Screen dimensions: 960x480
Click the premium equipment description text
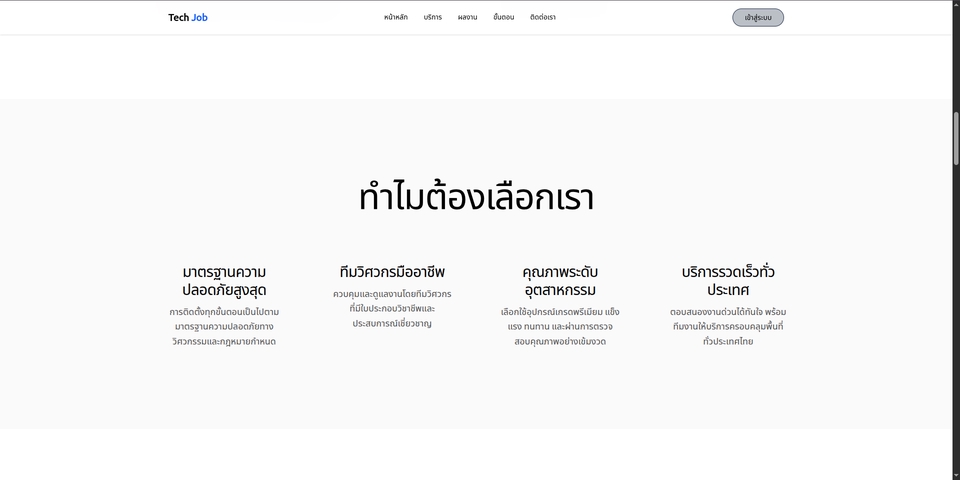click(x=560, y=326)
